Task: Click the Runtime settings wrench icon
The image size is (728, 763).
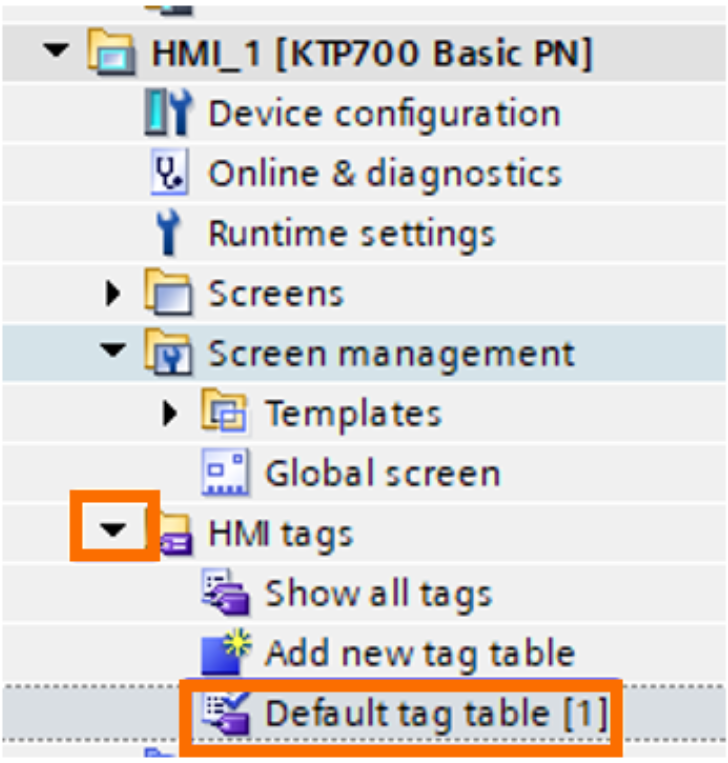Action: (x=168, y=233)
